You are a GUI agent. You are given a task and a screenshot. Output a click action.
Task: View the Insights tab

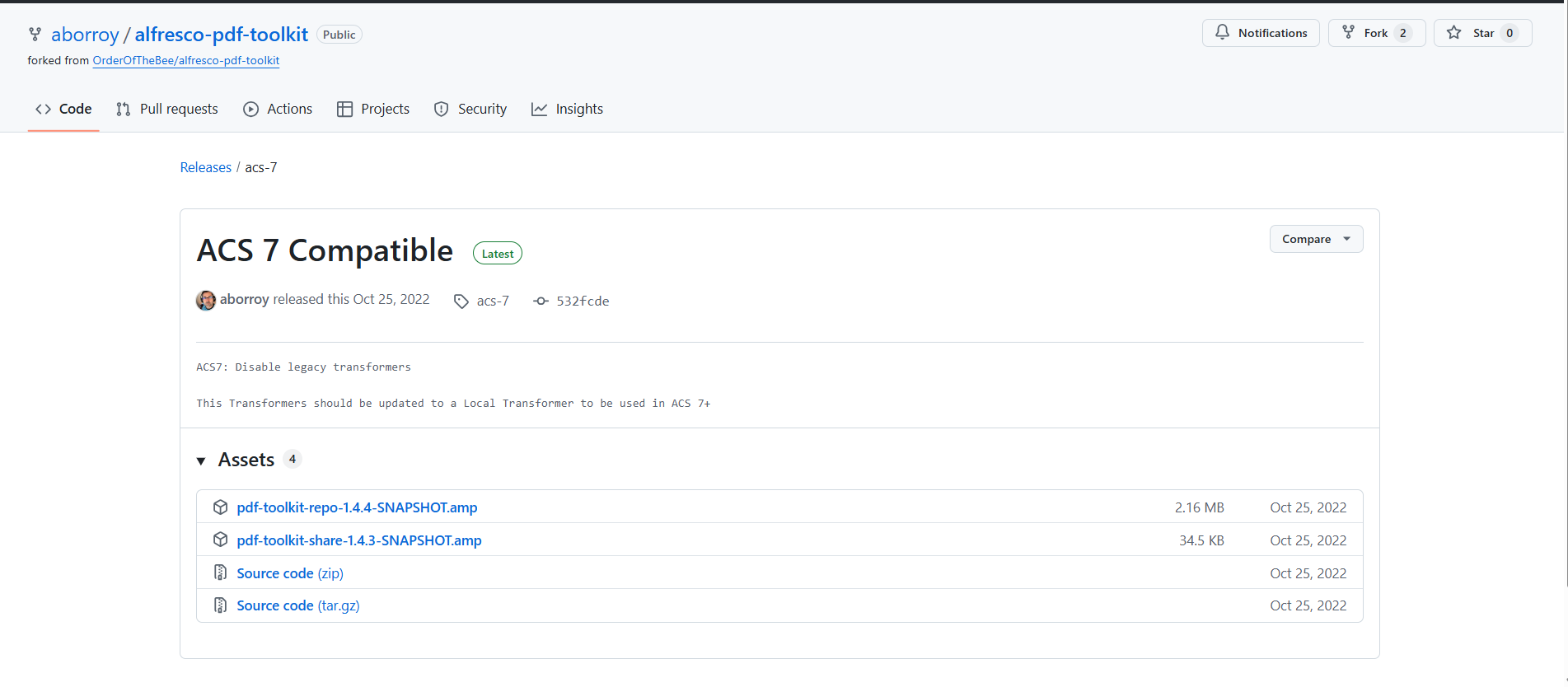click(x=568, y=109)
